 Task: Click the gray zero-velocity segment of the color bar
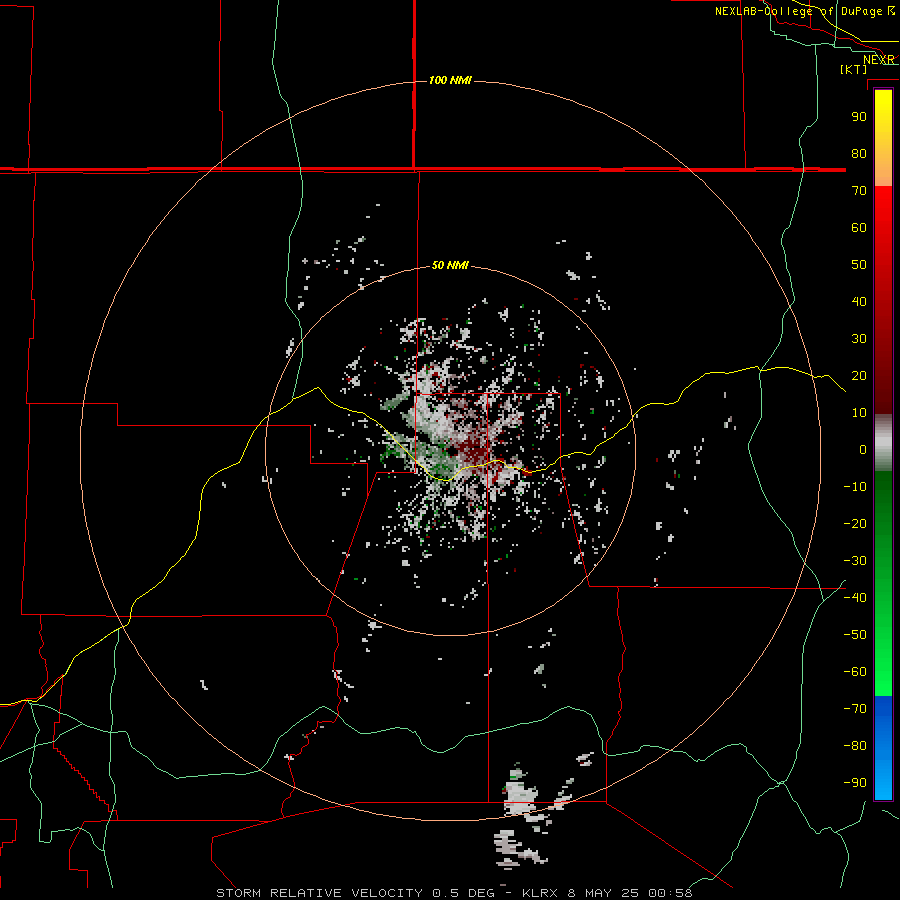[x=883, y=443]
